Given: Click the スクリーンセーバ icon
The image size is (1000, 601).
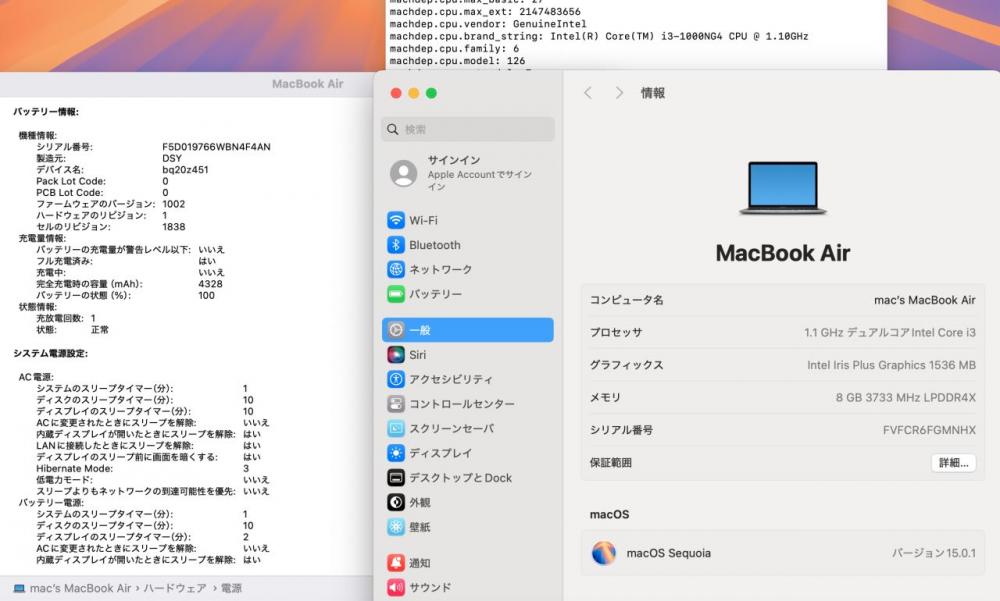Looking at the screenshot, I should pyautogui.click(x=396, y=429).
